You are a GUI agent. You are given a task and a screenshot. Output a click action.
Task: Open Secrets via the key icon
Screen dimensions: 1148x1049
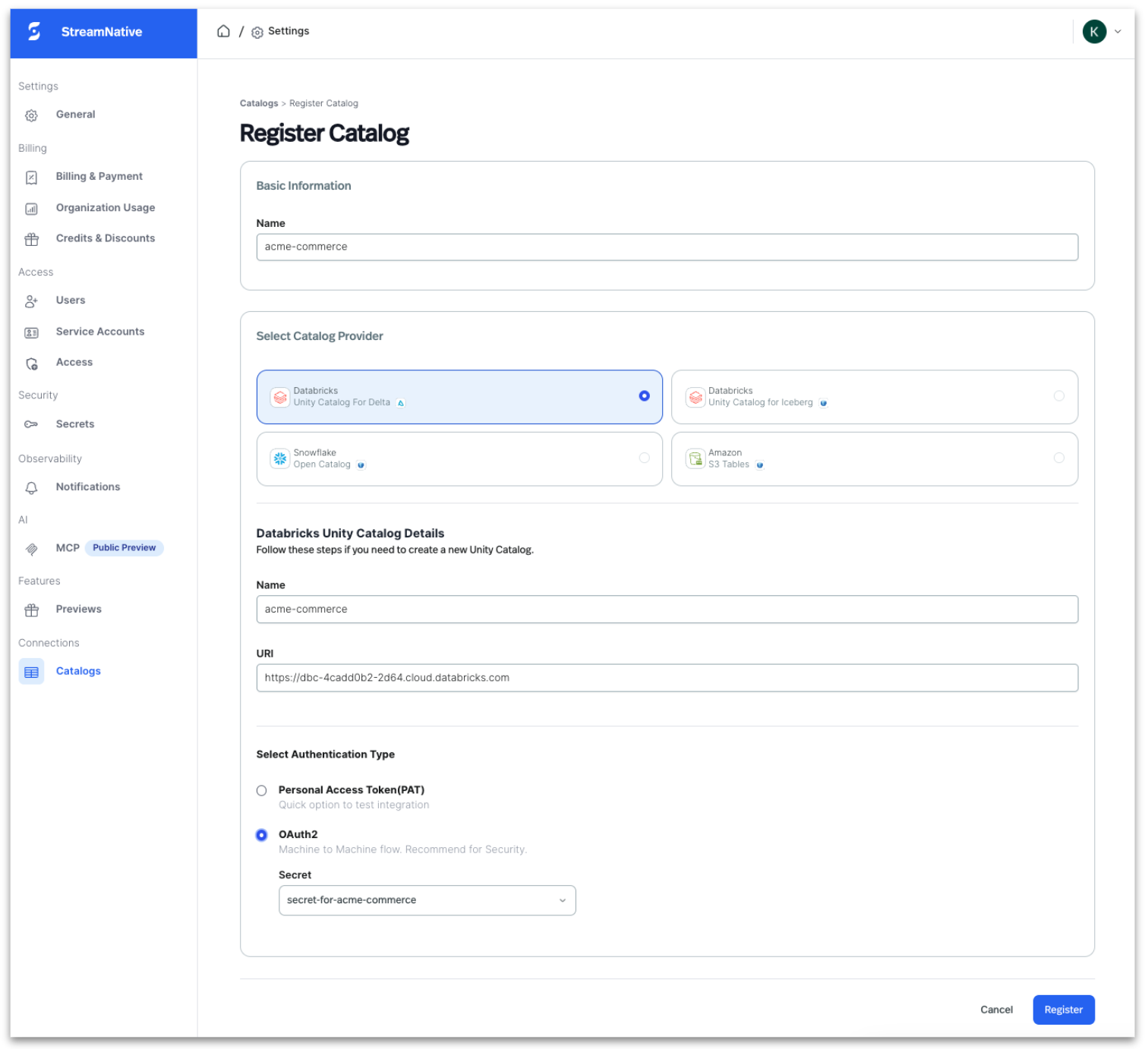tap(31, 424)
